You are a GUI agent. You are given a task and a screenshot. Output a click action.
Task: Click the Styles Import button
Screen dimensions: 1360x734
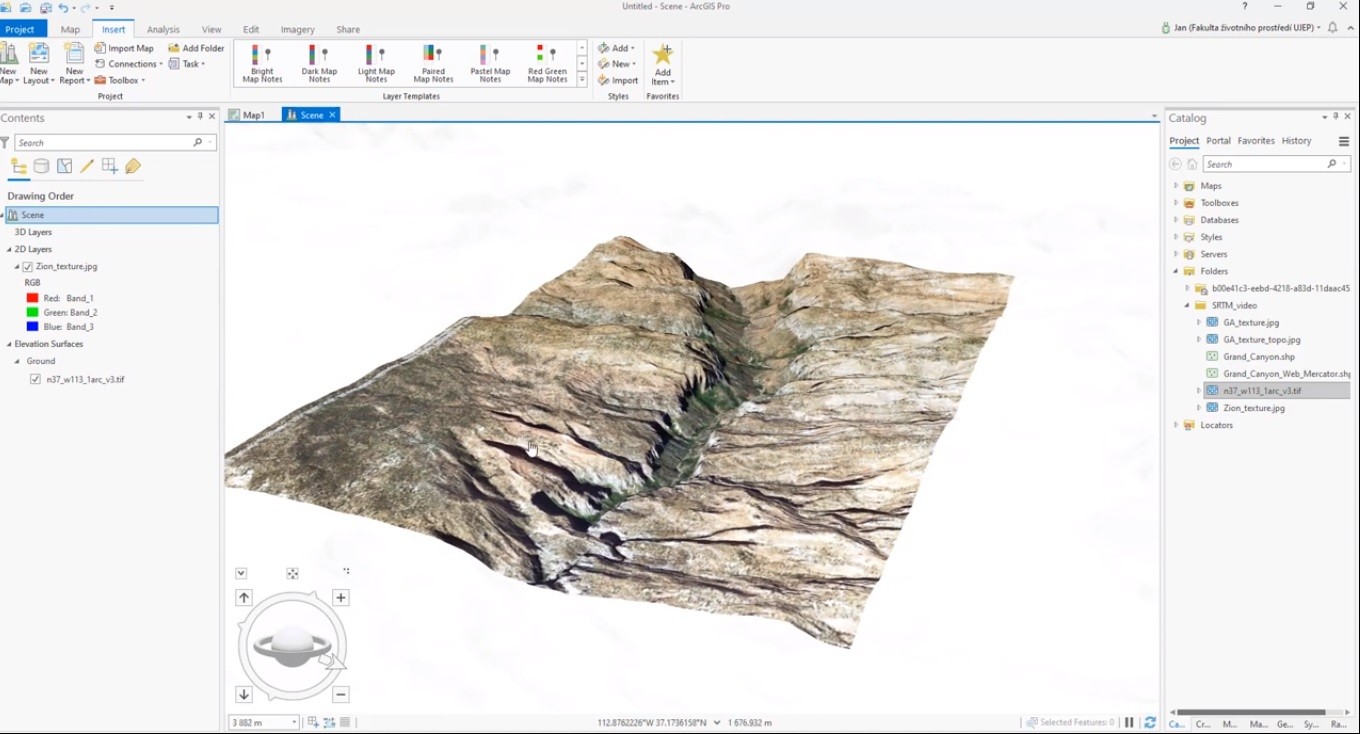click(618, 80)
